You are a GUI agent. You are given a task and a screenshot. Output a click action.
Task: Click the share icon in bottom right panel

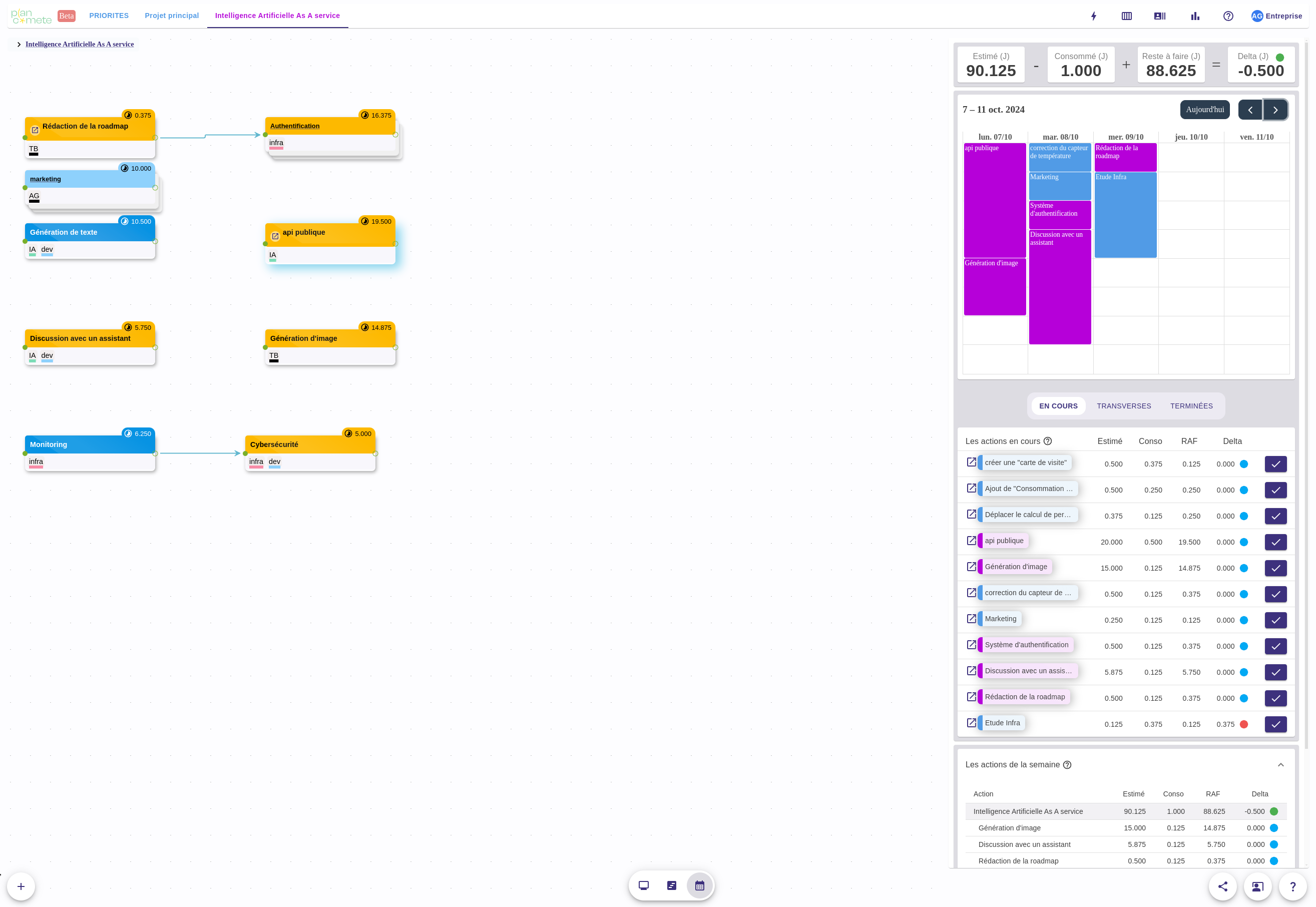[1223, 886]
